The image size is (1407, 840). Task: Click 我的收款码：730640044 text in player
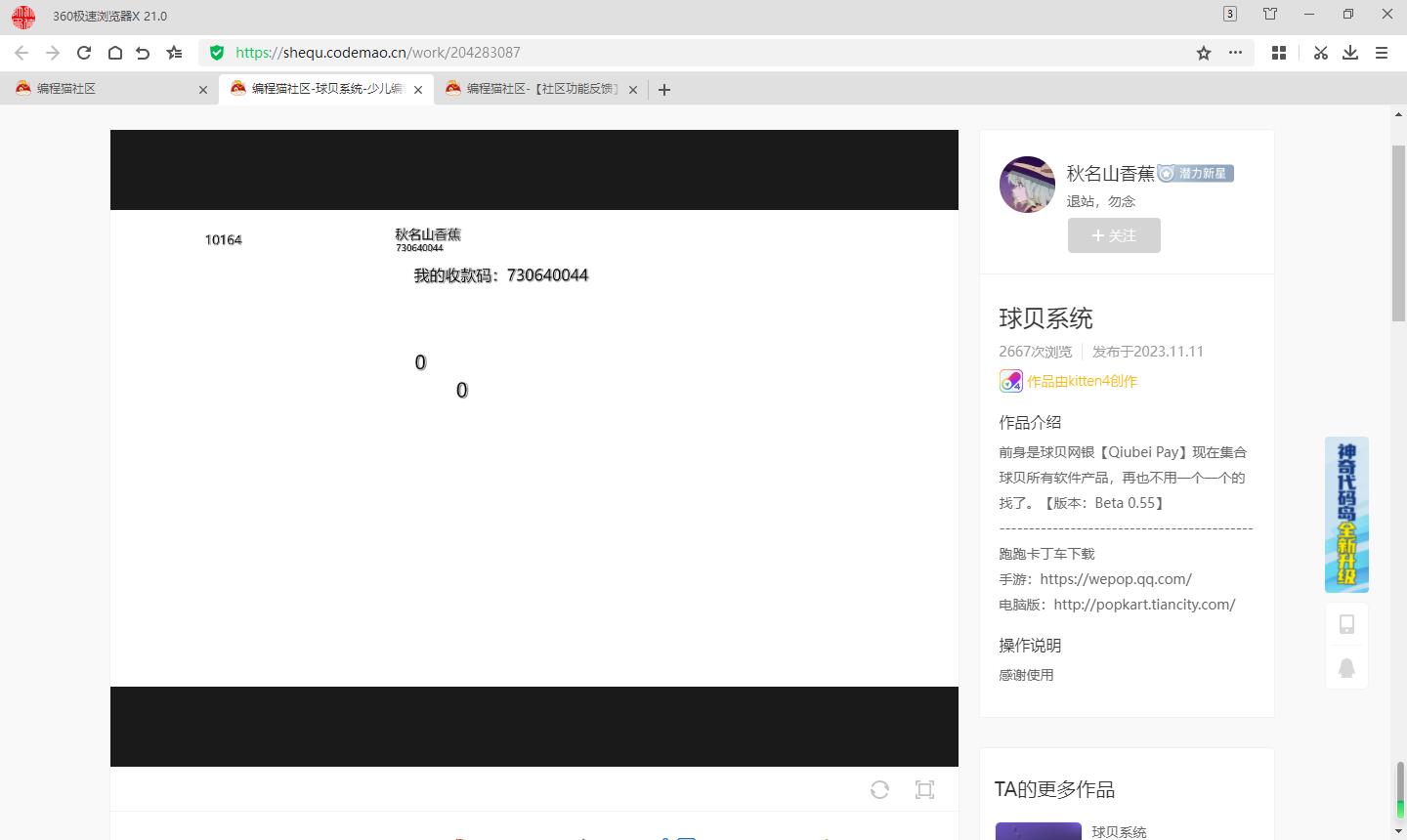pyautogui.click(x=501, y=275)
